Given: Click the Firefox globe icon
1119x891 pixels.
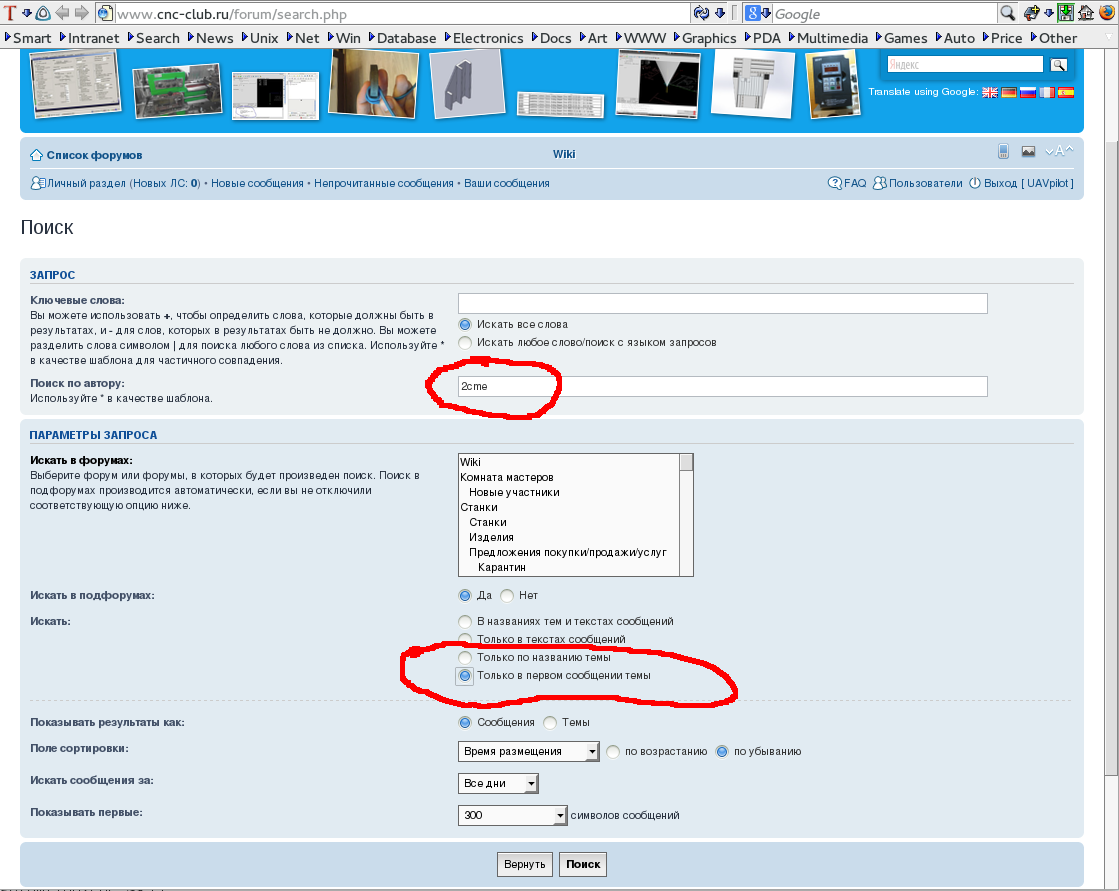Looking at the screenshot, I should 1107,13.
